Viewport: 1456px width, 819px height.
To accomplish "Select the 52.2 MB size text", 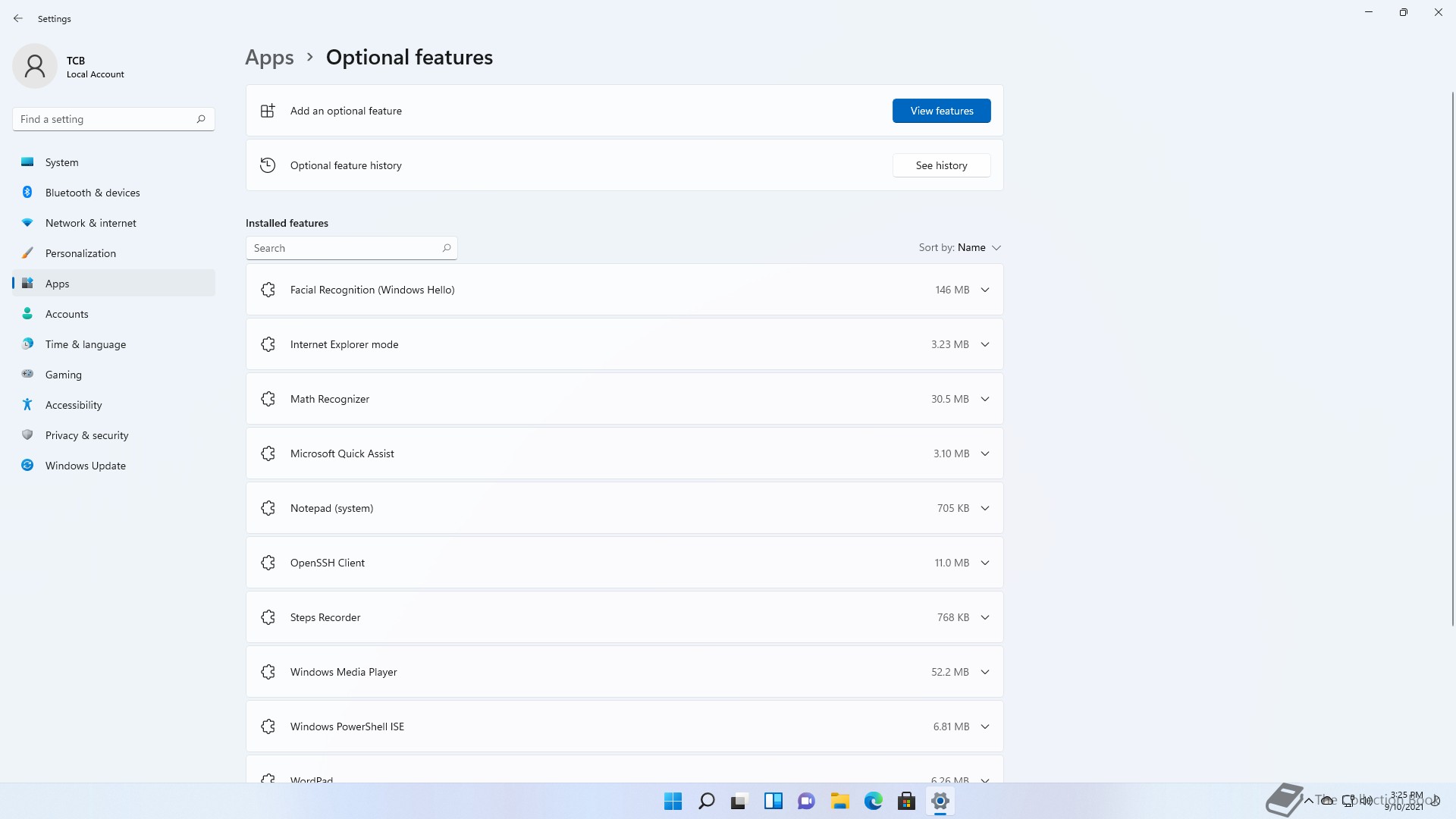I will coord(949,672).
